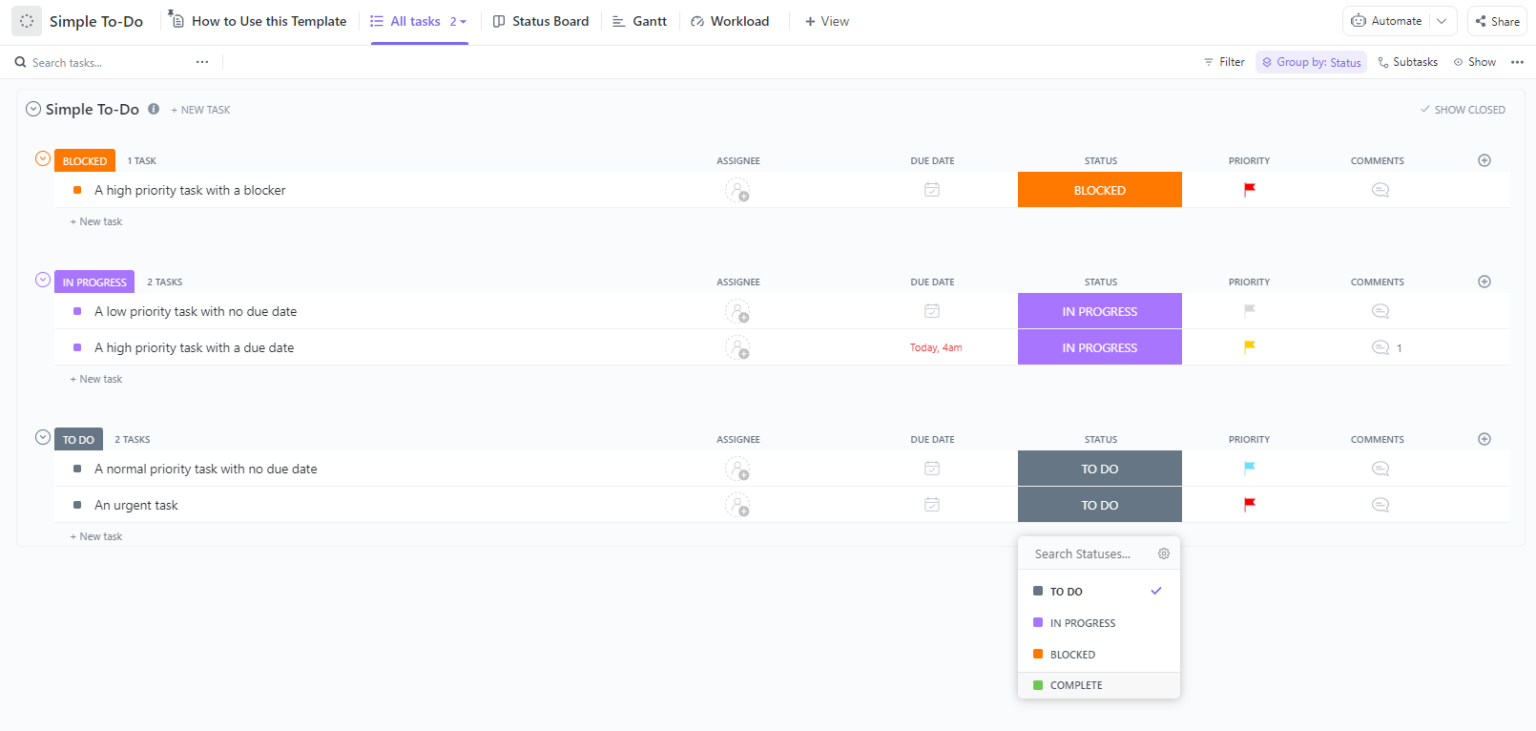Toggle Show Closed tasks
This screenshot has height=731, width=1536.
point(1462,109)
